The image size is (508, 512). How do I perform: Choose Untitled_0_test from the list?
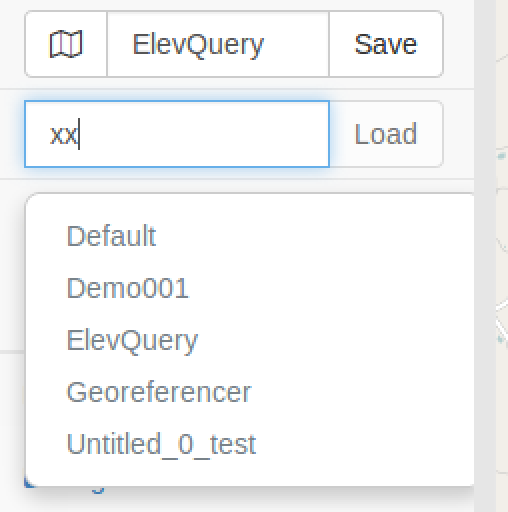[161, 445]
